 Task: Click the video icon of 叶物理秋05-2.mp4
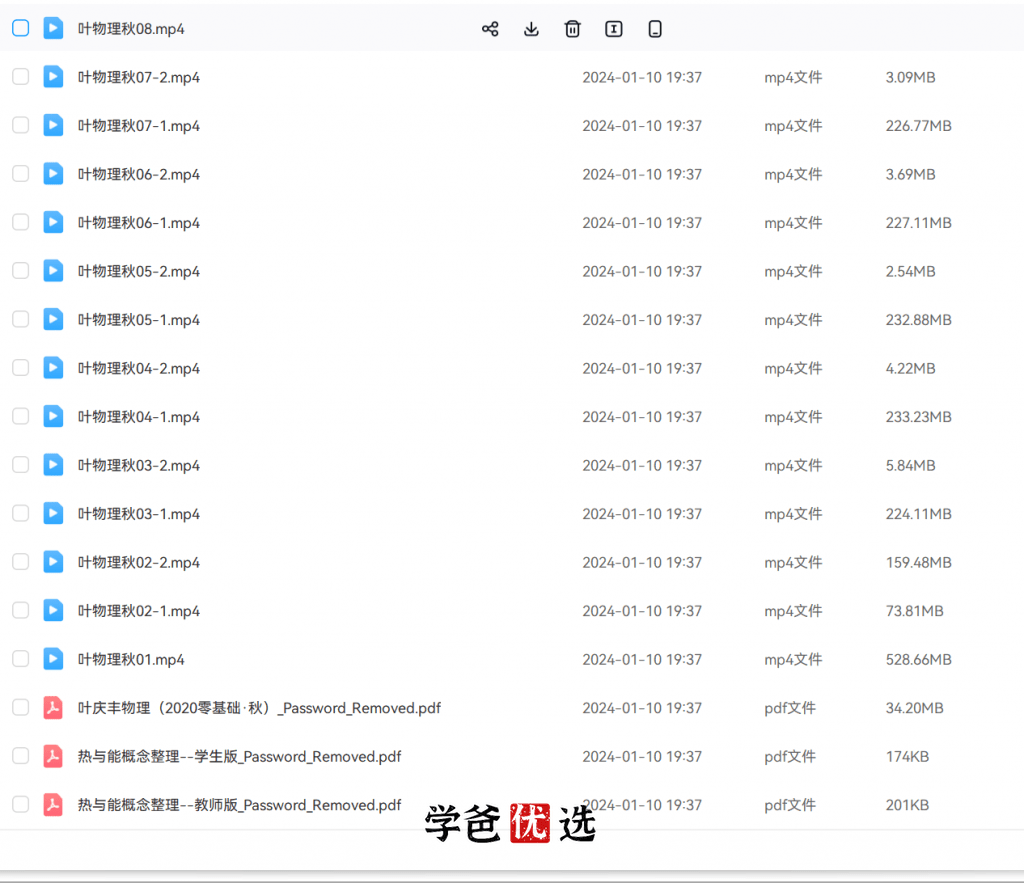(x=53, y=270)
